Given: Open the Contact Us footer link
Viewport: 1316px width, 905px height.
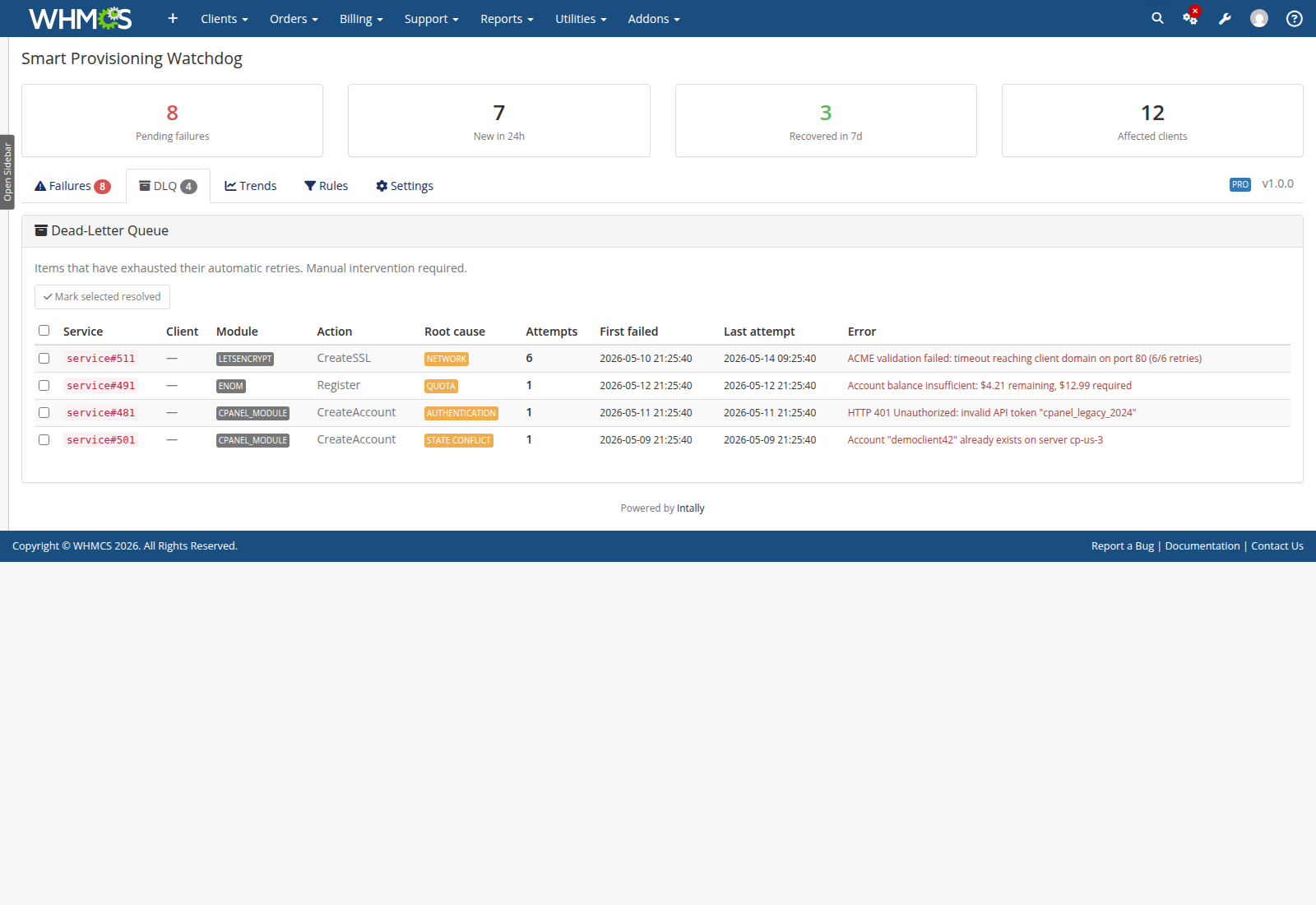Looking at the screenshot, I should (1277, 546).
